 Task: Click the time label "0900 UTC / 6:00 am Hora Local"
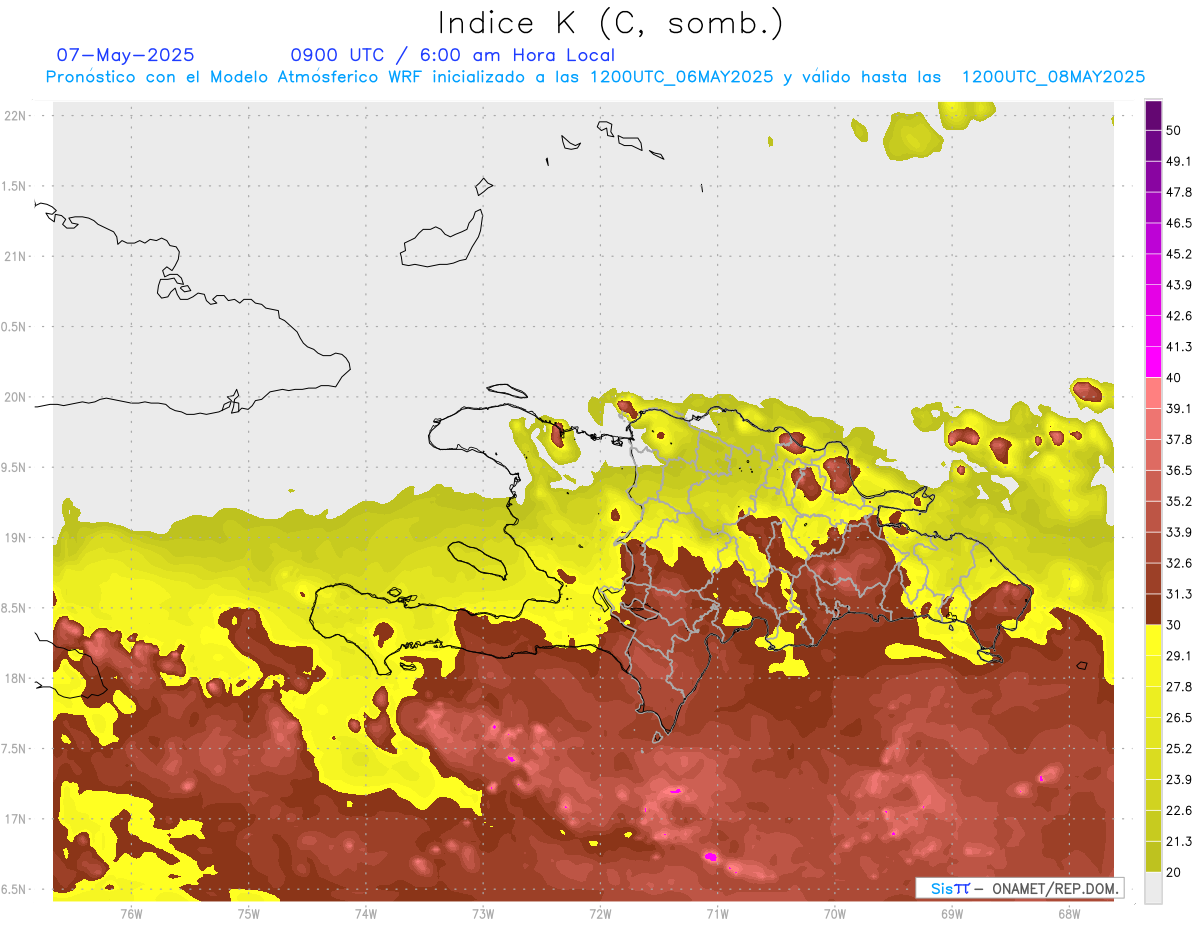(x=452, y=55)
